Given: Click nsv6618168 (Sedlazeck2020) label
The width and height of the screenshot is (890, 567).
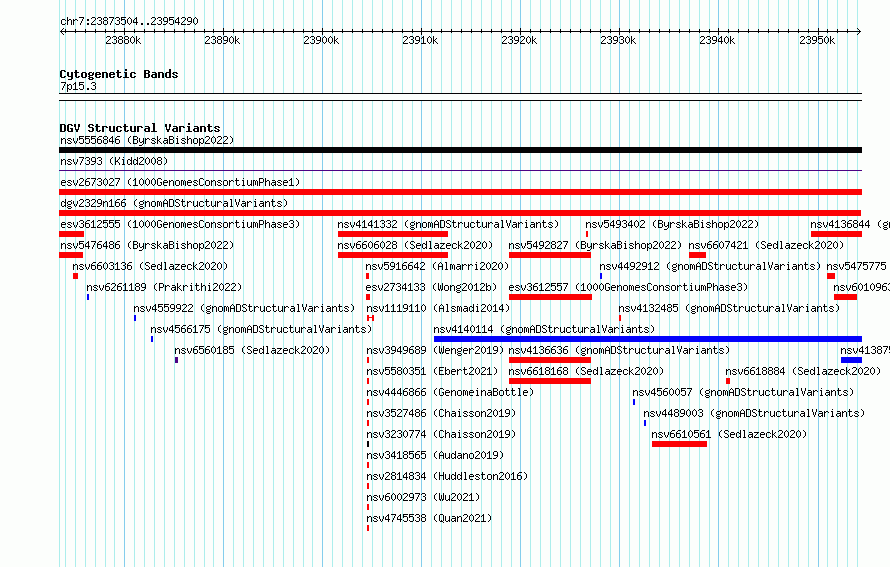Looking at the screenshot, I should (x=586, y=371).
